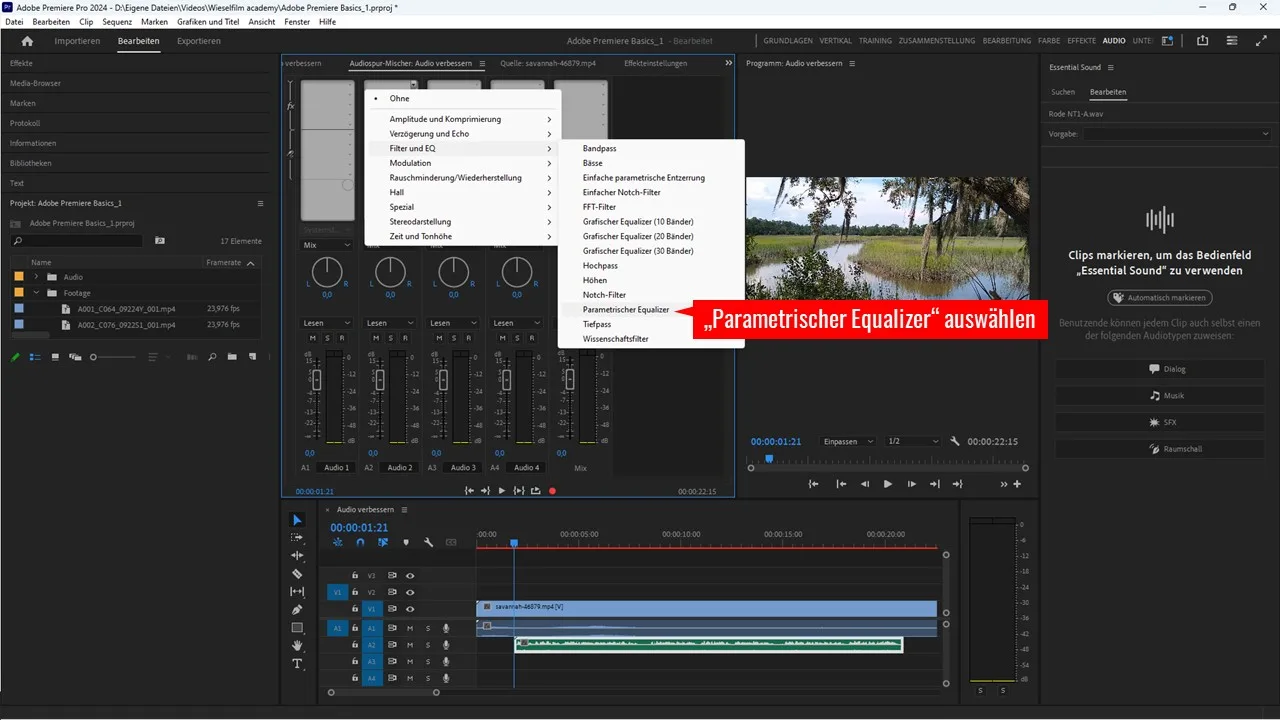This screenshot has width=1280, height=720.
Task: Select the Pen tool
Action: 297,610
